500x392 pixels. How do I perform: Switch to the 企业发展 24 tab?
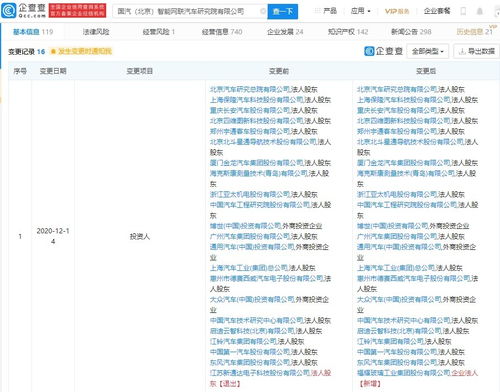tap(285, 32)
